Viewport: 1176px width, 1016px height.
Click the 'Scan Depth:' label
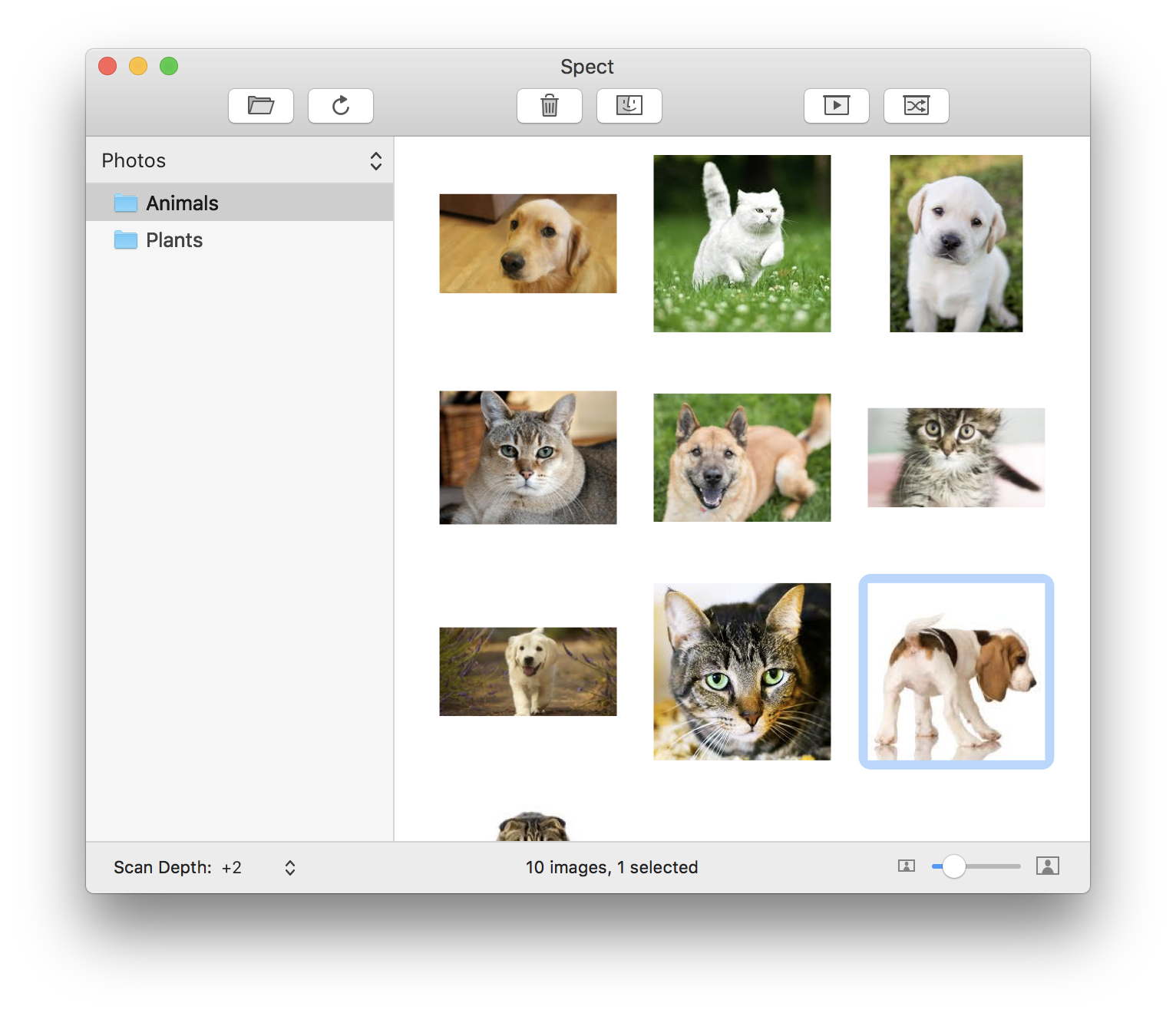[163, 868]
